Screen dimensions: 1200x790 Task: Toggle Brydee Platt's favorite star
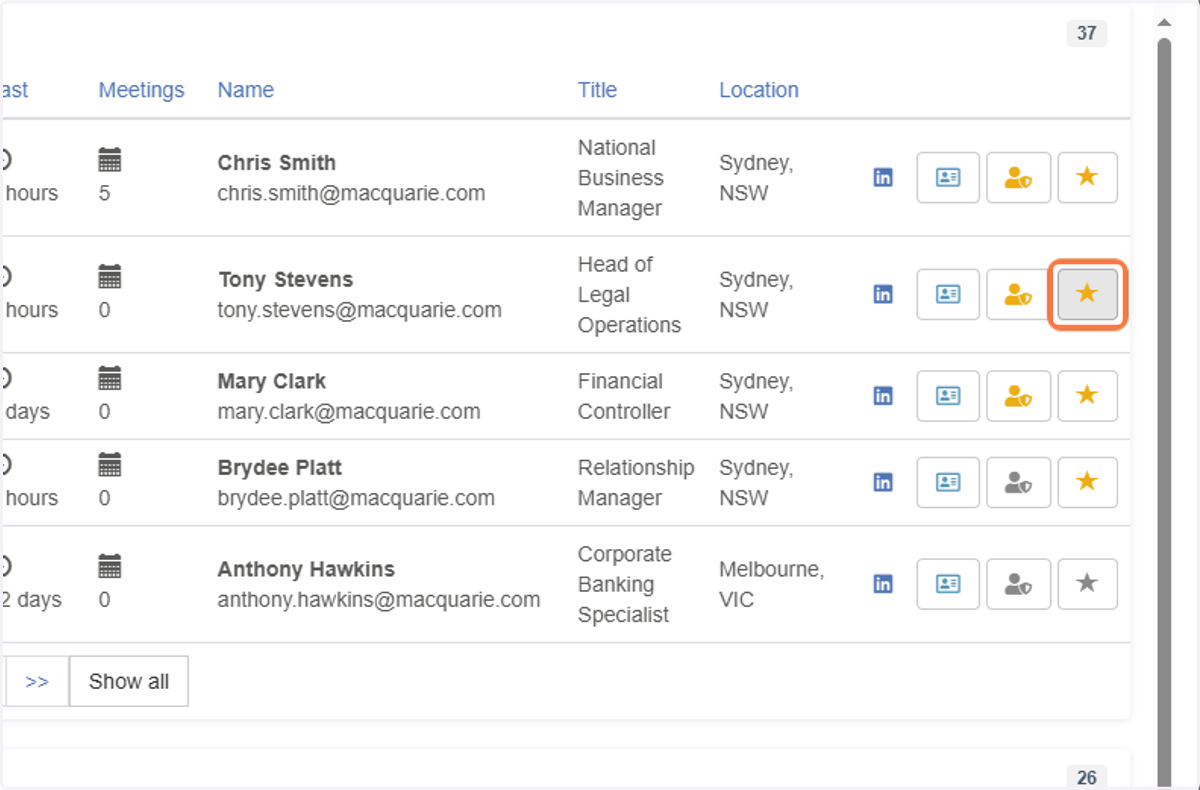coord(1087,482)
